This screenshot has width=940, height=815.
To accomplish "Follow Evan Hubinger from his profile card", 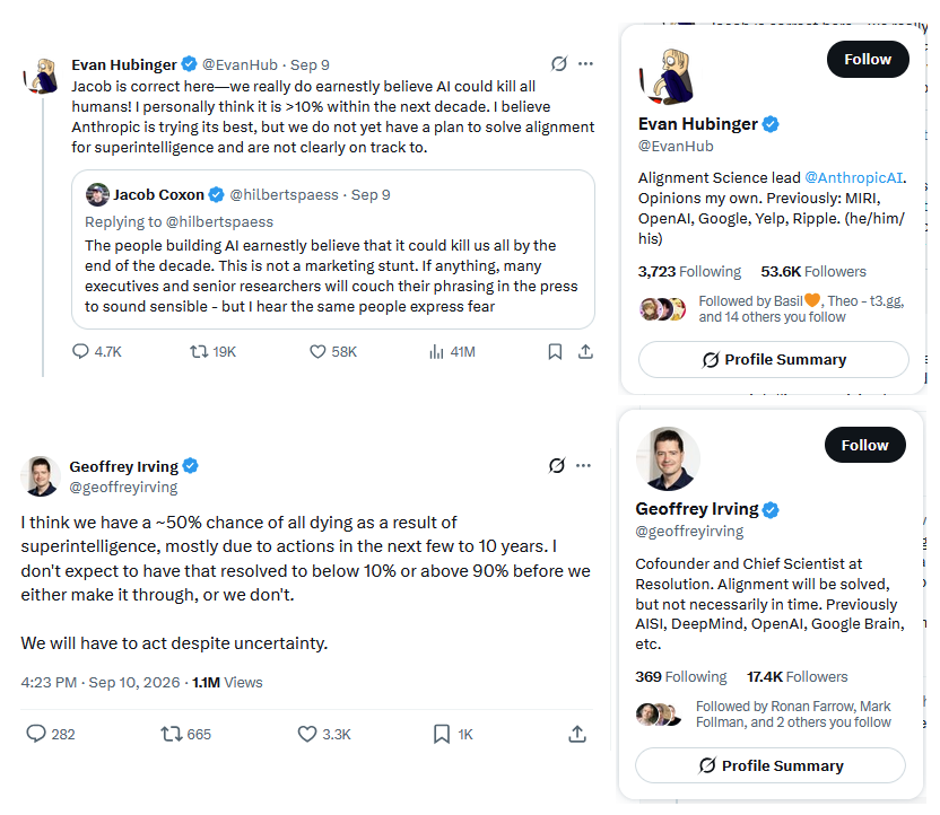I will pyautogui.click(x=867, y=59).
